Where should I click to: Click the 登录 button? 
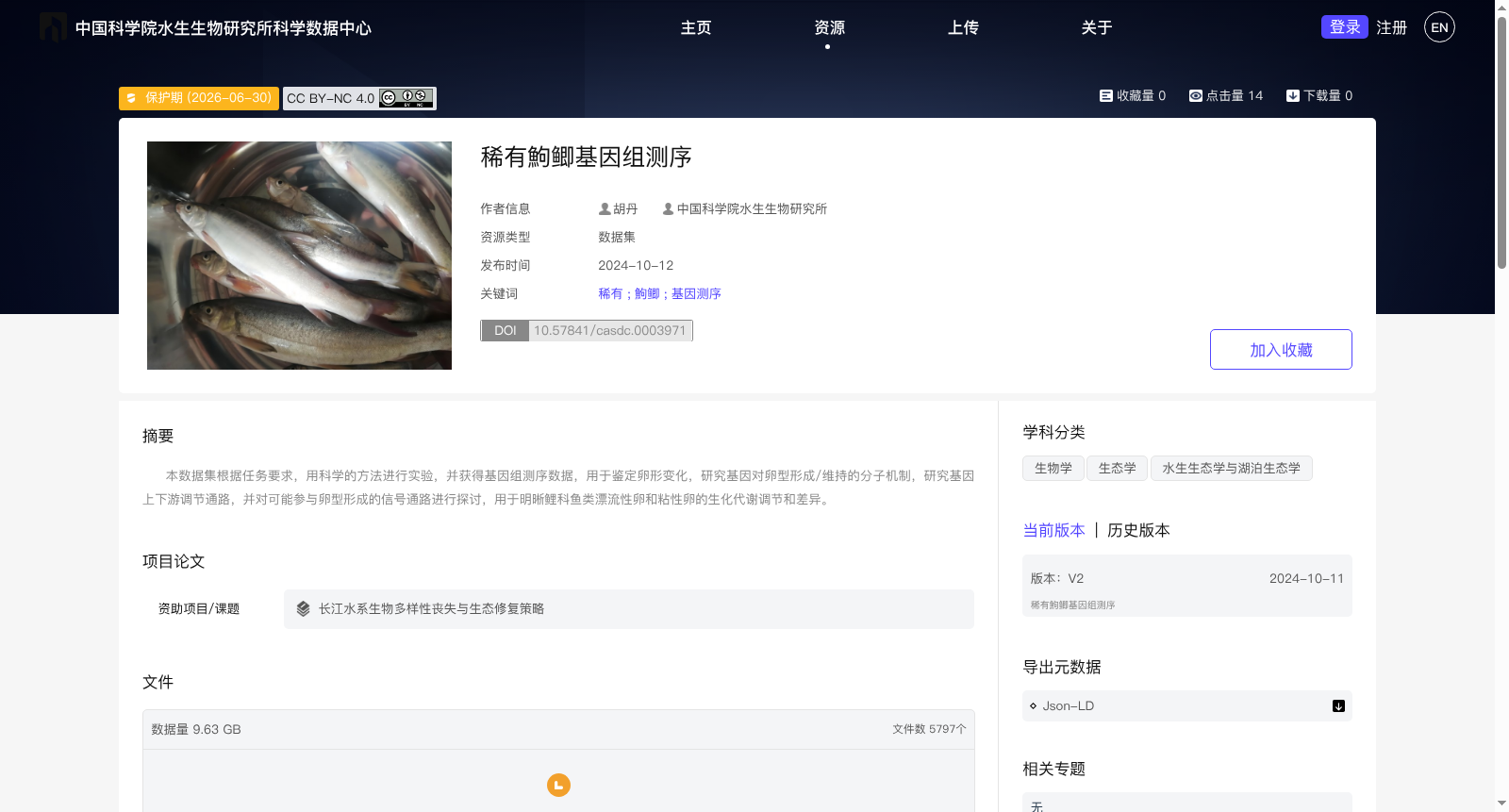click(1345, 27)
